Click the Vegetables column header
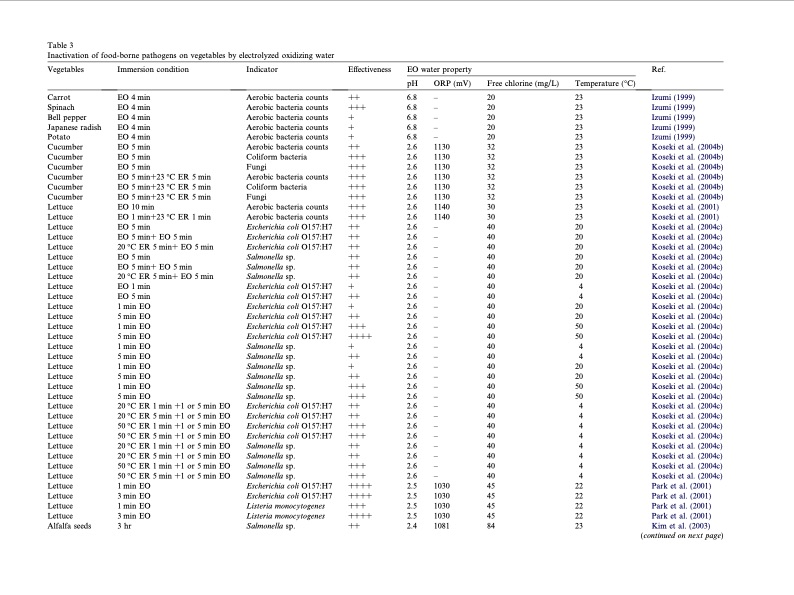The width and height of the screenshot is (794, 595). coord(65,69)
